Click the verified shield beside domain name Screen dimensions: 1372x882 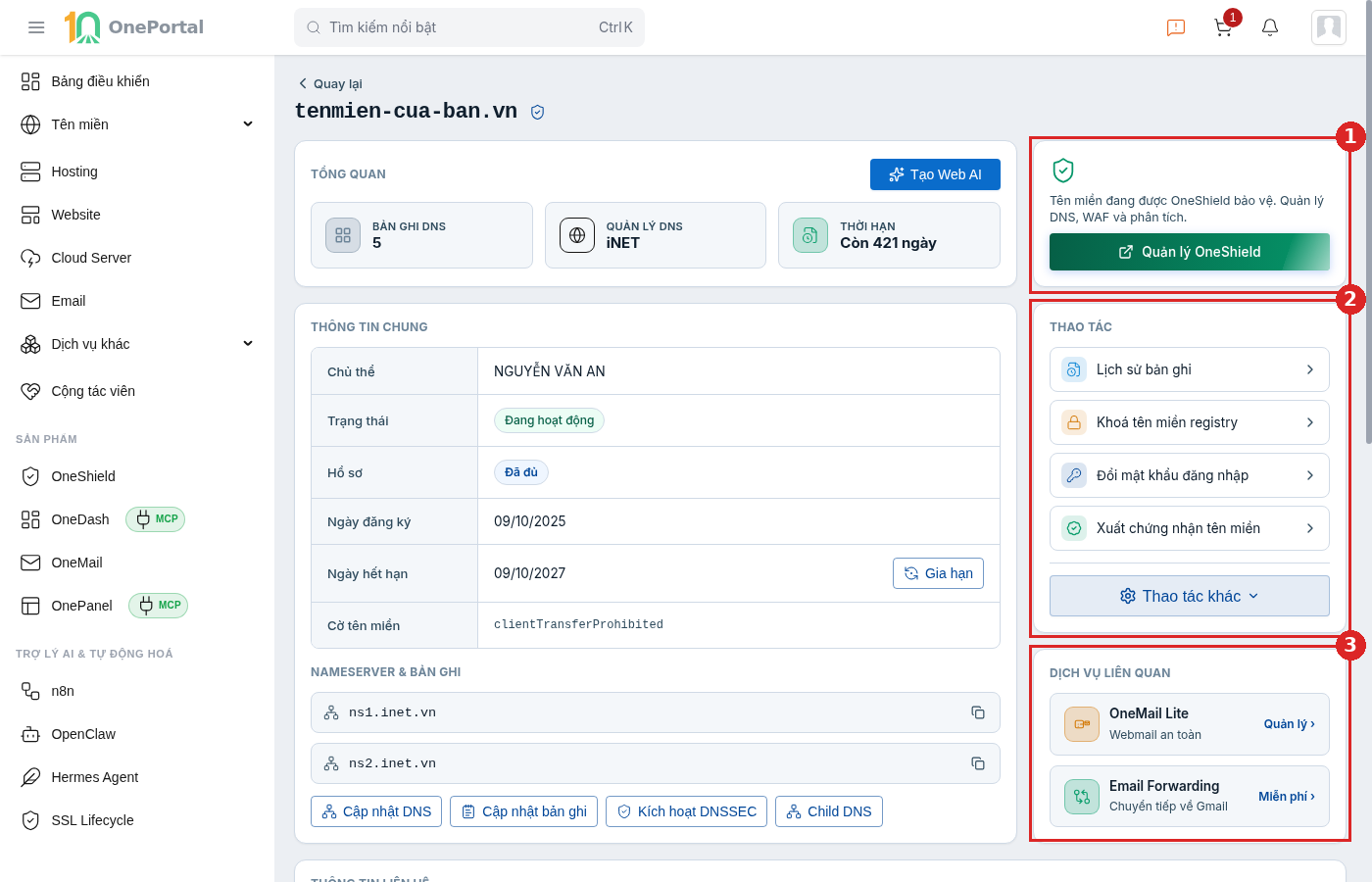point(537,113)
